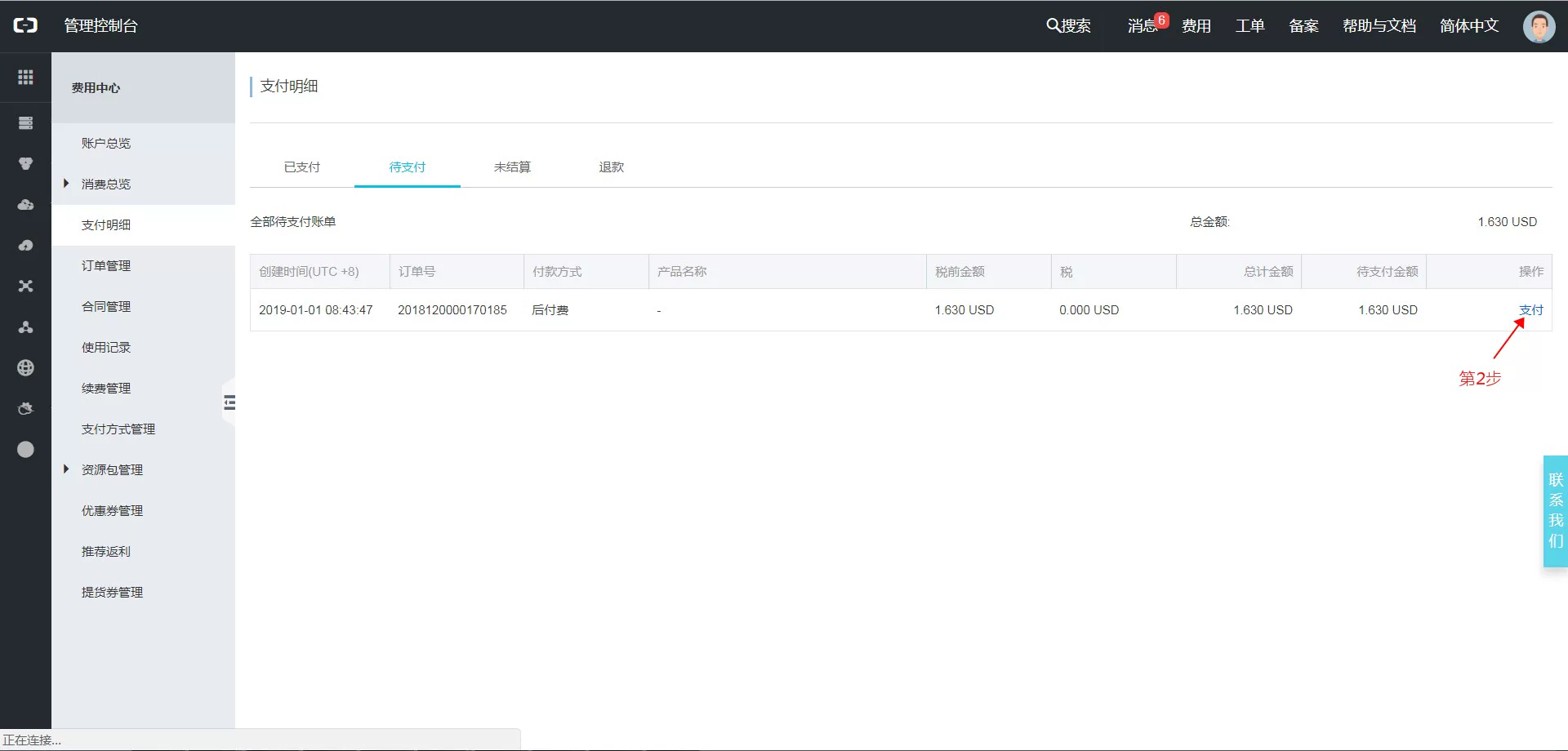Open 合同管理 in side menu
Viewport: 1568px width, 751px height.
106,306
